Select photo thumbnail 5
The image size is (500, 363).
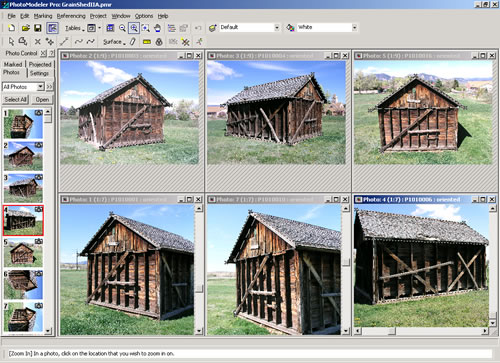(x=23, y=253)
